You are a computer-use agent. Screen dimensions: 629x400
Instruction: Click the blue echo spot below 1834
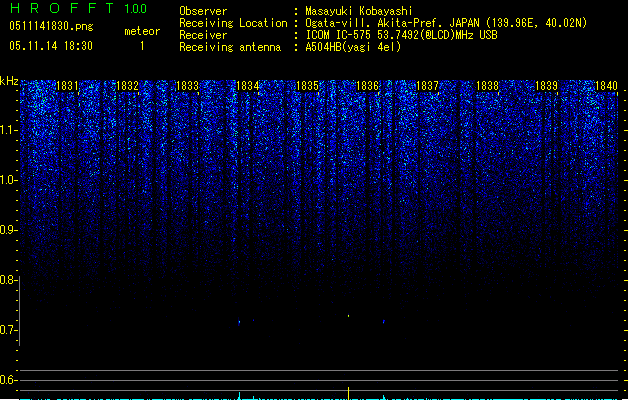click(x=239, y=322)
